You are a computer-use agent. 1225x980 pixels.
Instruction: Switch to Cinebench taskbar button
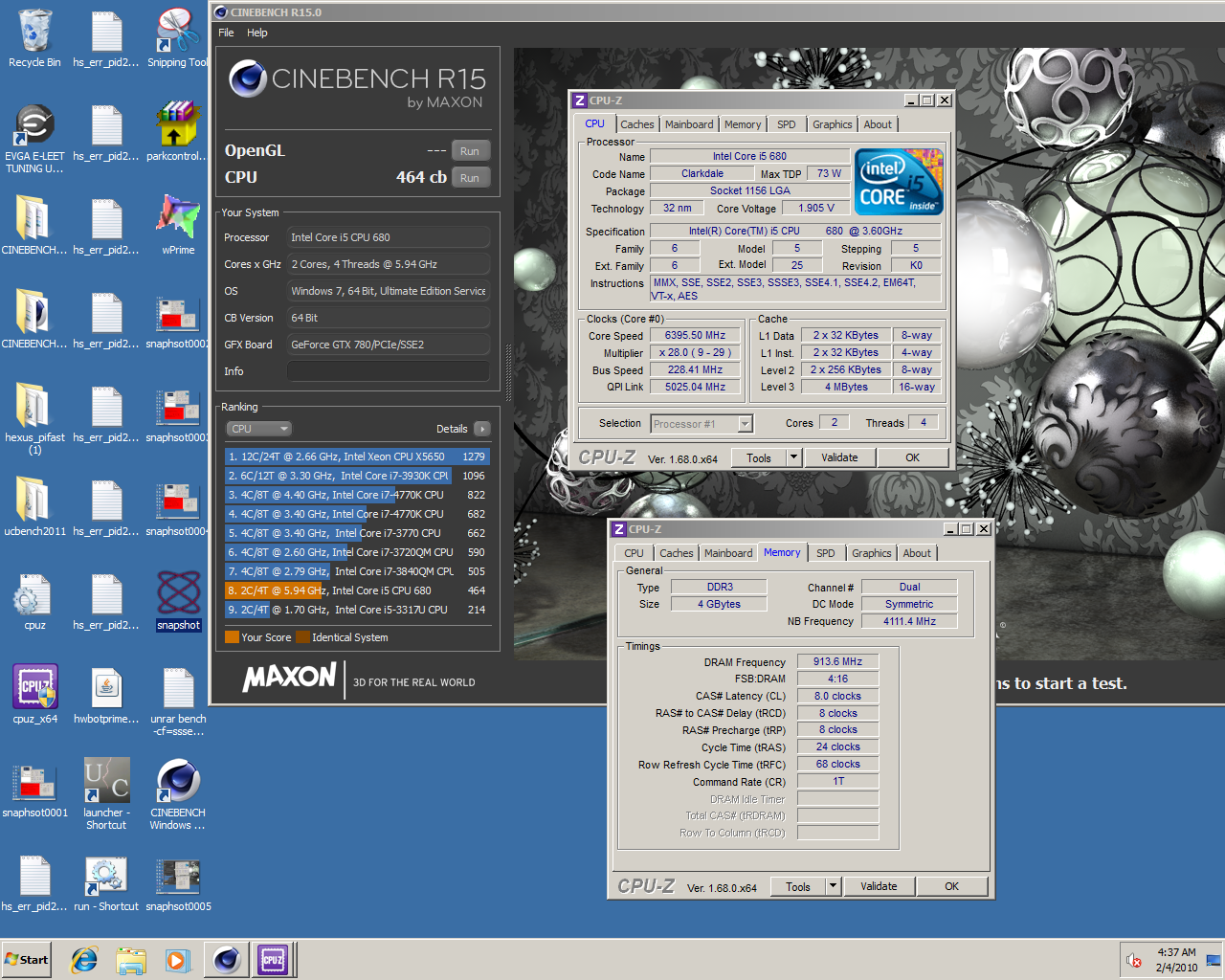(x=227, y=959)
